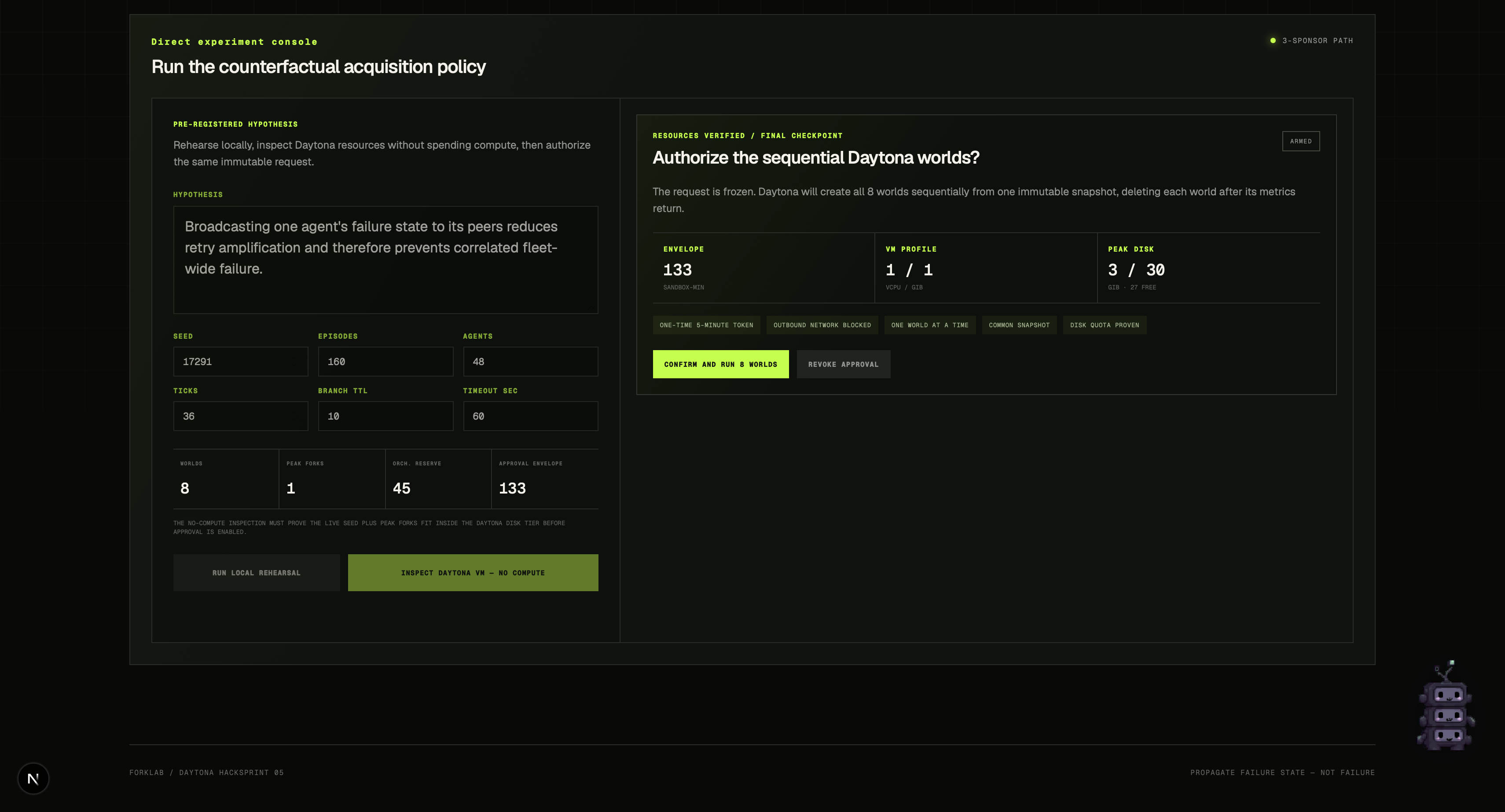Image resolution: width=1505 pixels, height=812 pixels.
Task: Edit the hypothesis text area
Action: [x=385, y=260]
